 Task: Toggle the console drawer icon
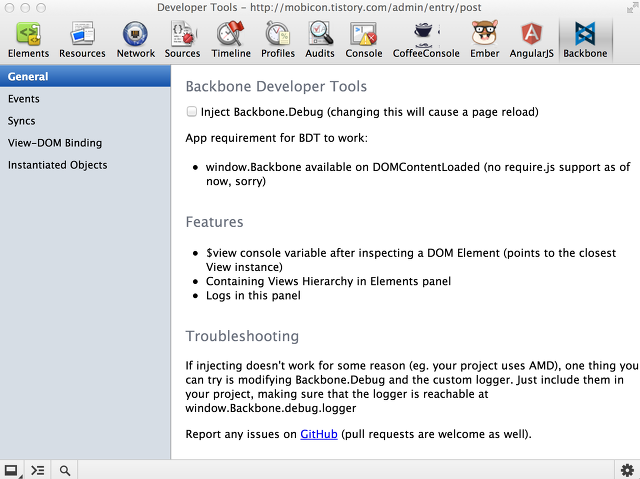tap(38, 470)
